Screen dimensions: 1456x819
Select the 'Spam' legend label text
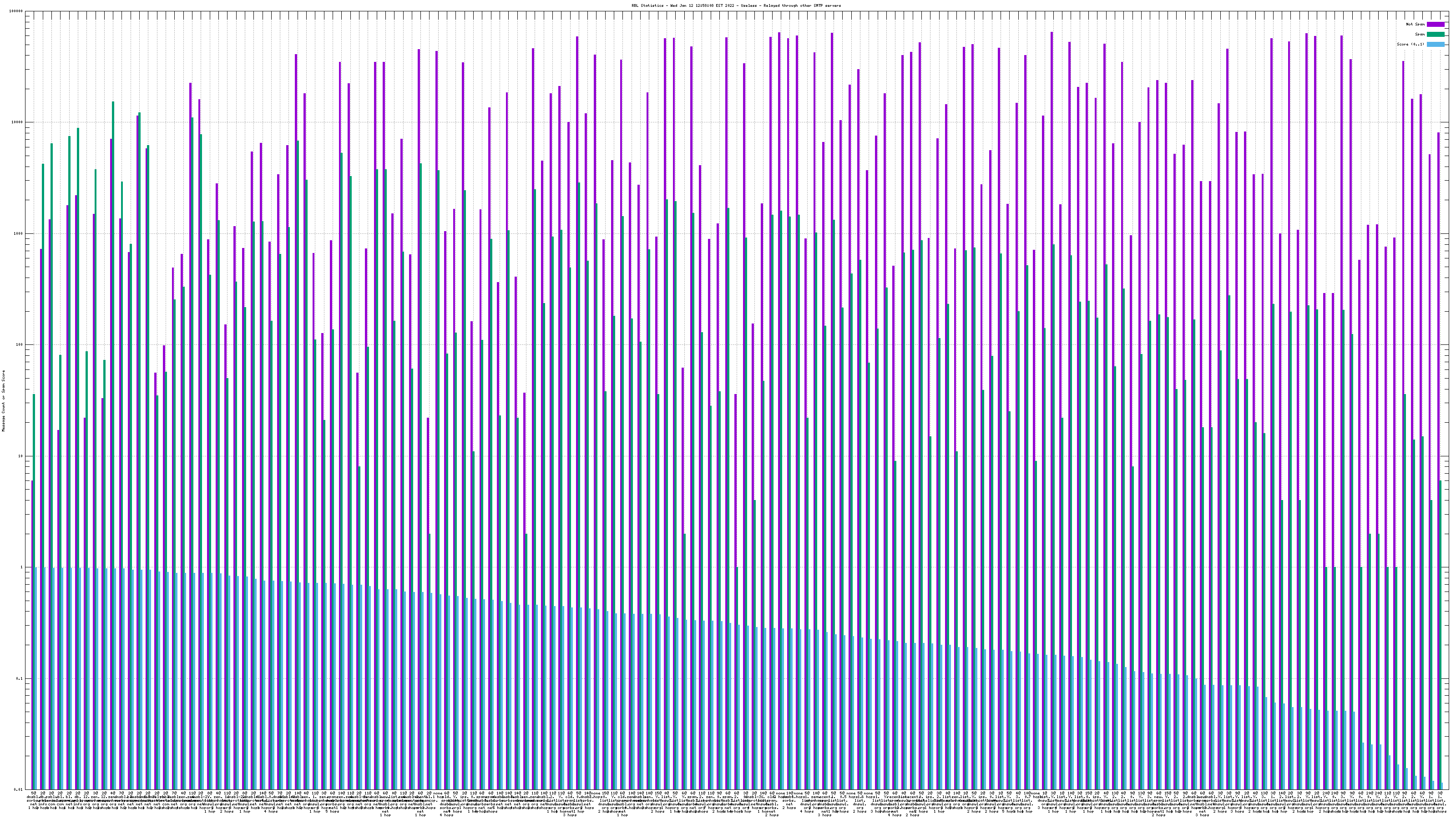point(1420,35)
